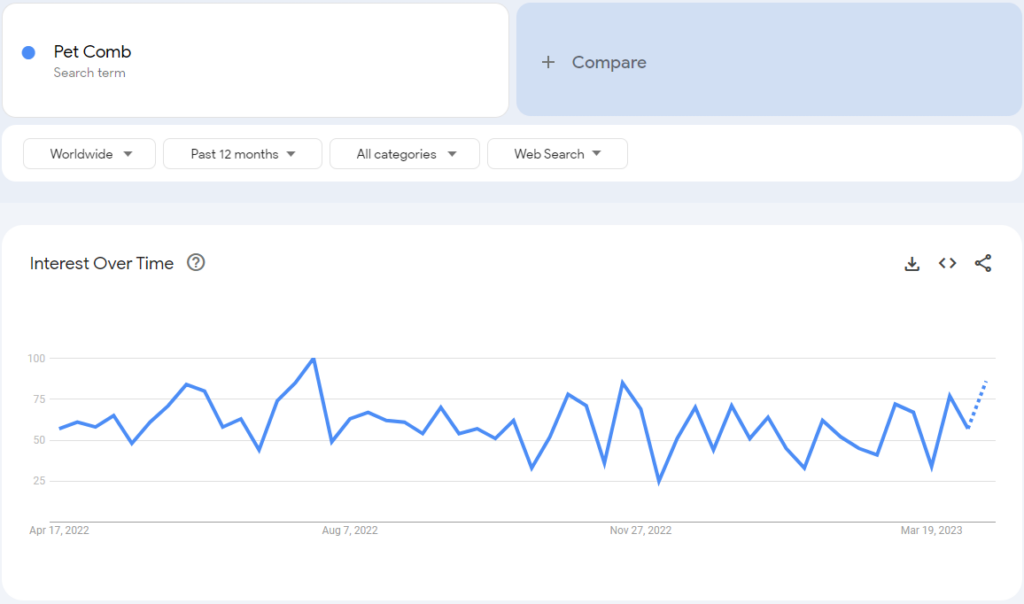Click the 100 y-axis label
Screen dimensions: 1024x604
click(x=37, y=358)
